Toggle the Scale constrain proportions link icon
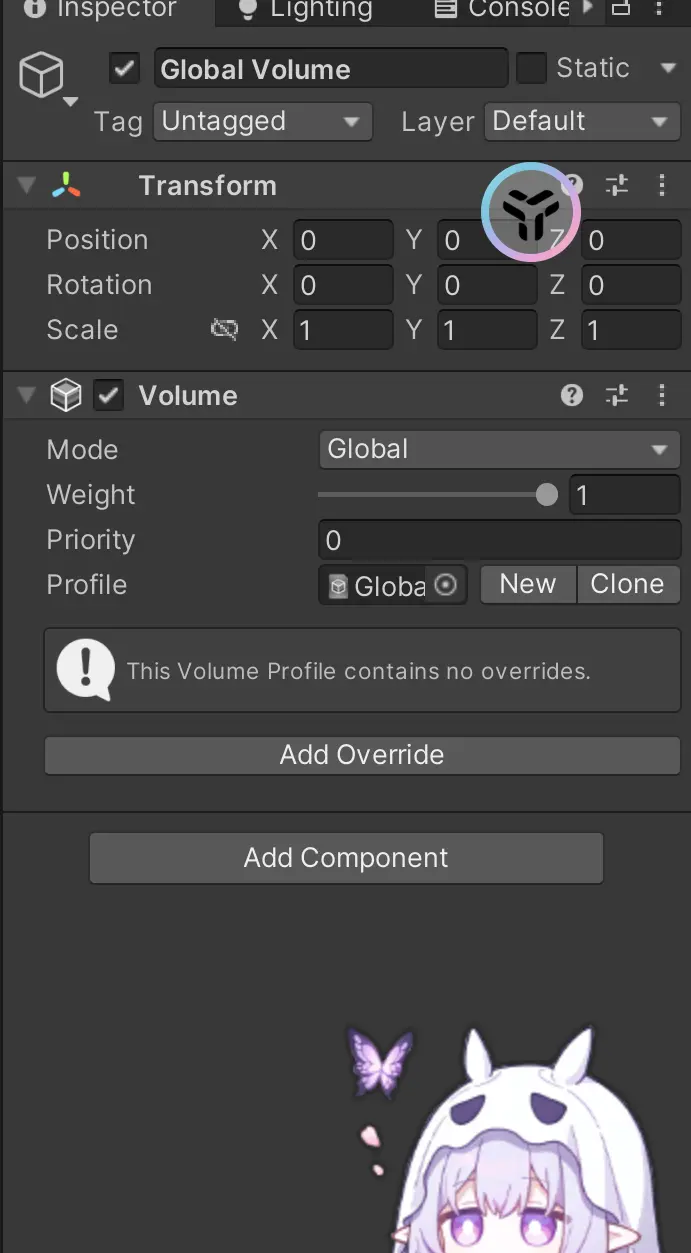 [x=224, y=330]
